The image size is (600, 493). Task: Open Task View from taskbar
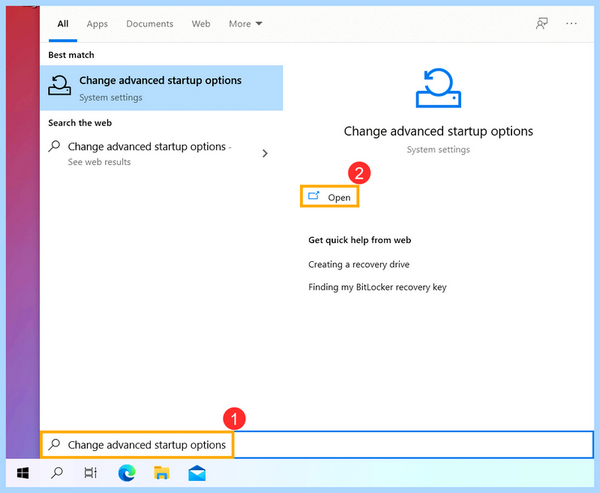point(90,473)
